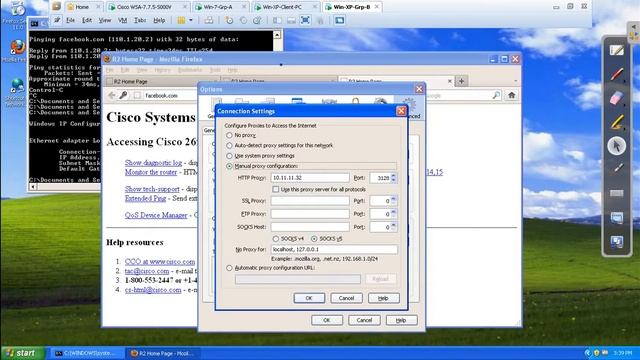Adjust the HTTP proxy port spinner arrows
Viewport: 640px width, 360px height.
393,178
